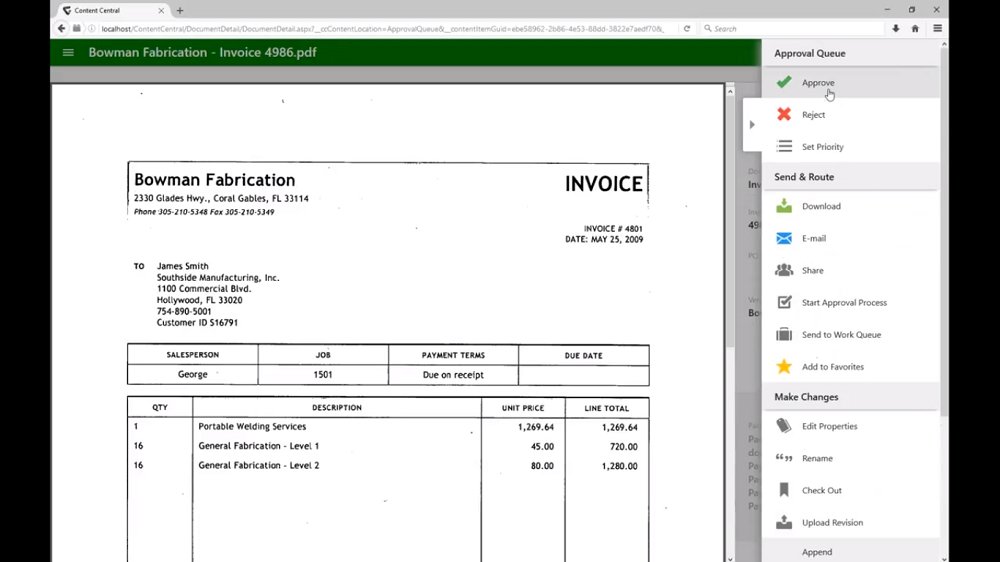The height and width of the screenshot is (562, 1000).
Task: Click the Southside Manufacturing, Inc. line
Action: click(x=218, y=277)
